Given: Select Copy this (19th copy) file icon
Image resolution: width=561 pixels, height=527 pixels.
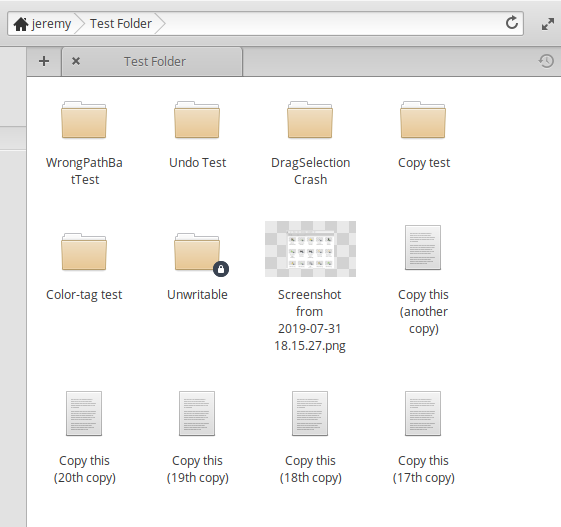Looking at the screenshot, I should (x=197, y=413).
